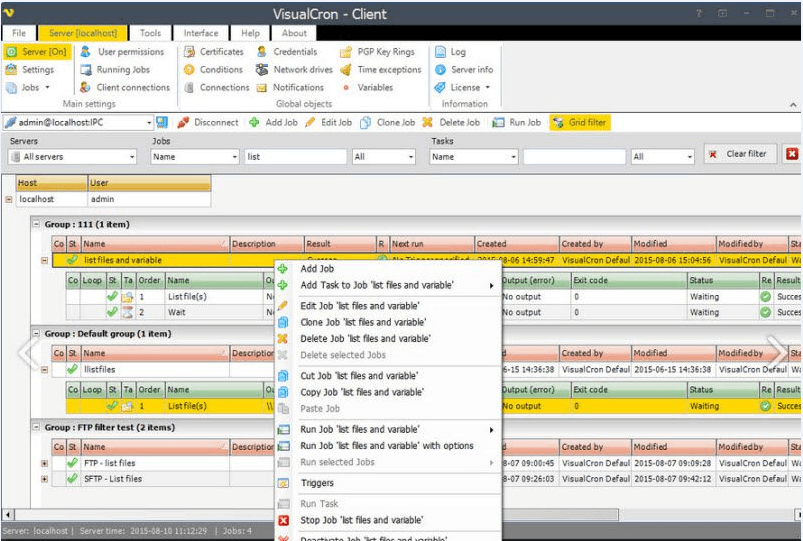Choose Delete Job 'list files and variable'
This screenshot has width=803, height=541.
point(388,339)
